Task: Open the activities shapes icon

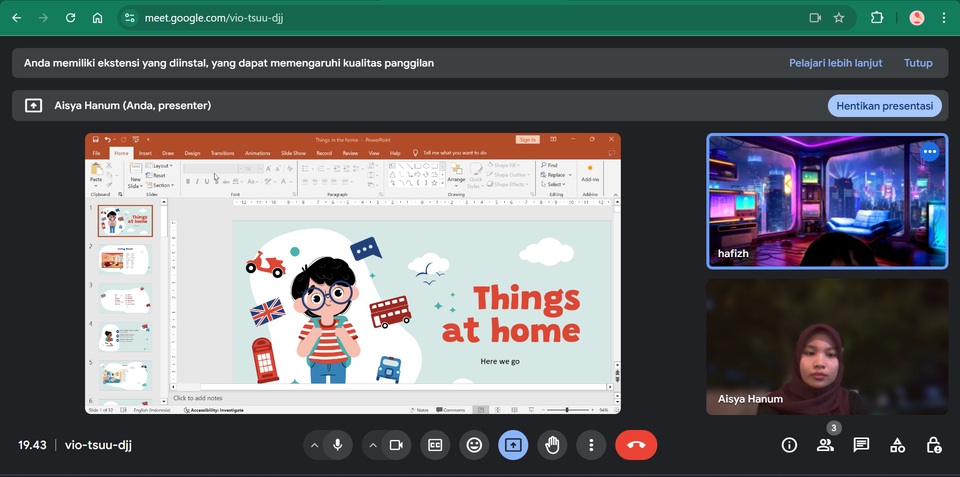Action: (x=898, y=445)
